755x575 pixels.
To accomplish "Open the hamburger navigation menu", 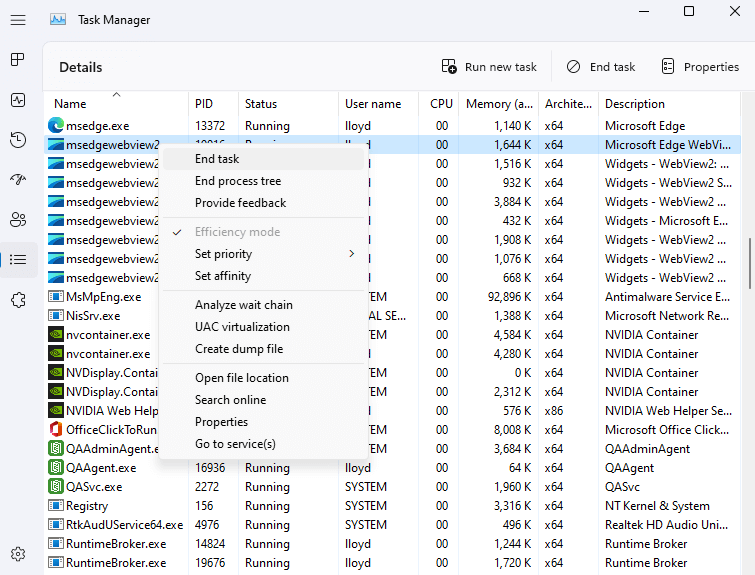I will (18, 19).
